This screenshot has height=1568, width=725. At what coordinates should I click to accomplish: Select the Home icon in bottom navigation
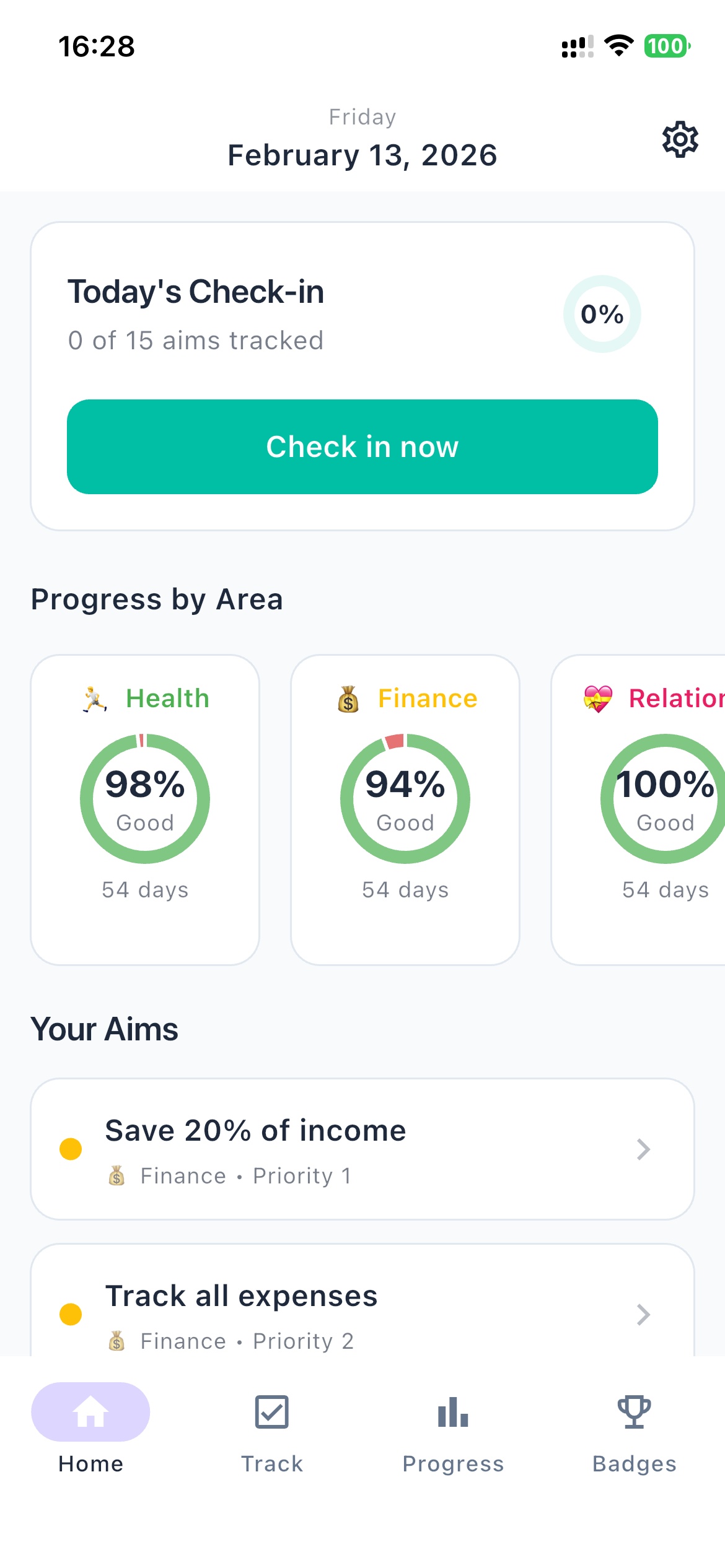(90, 1412)
